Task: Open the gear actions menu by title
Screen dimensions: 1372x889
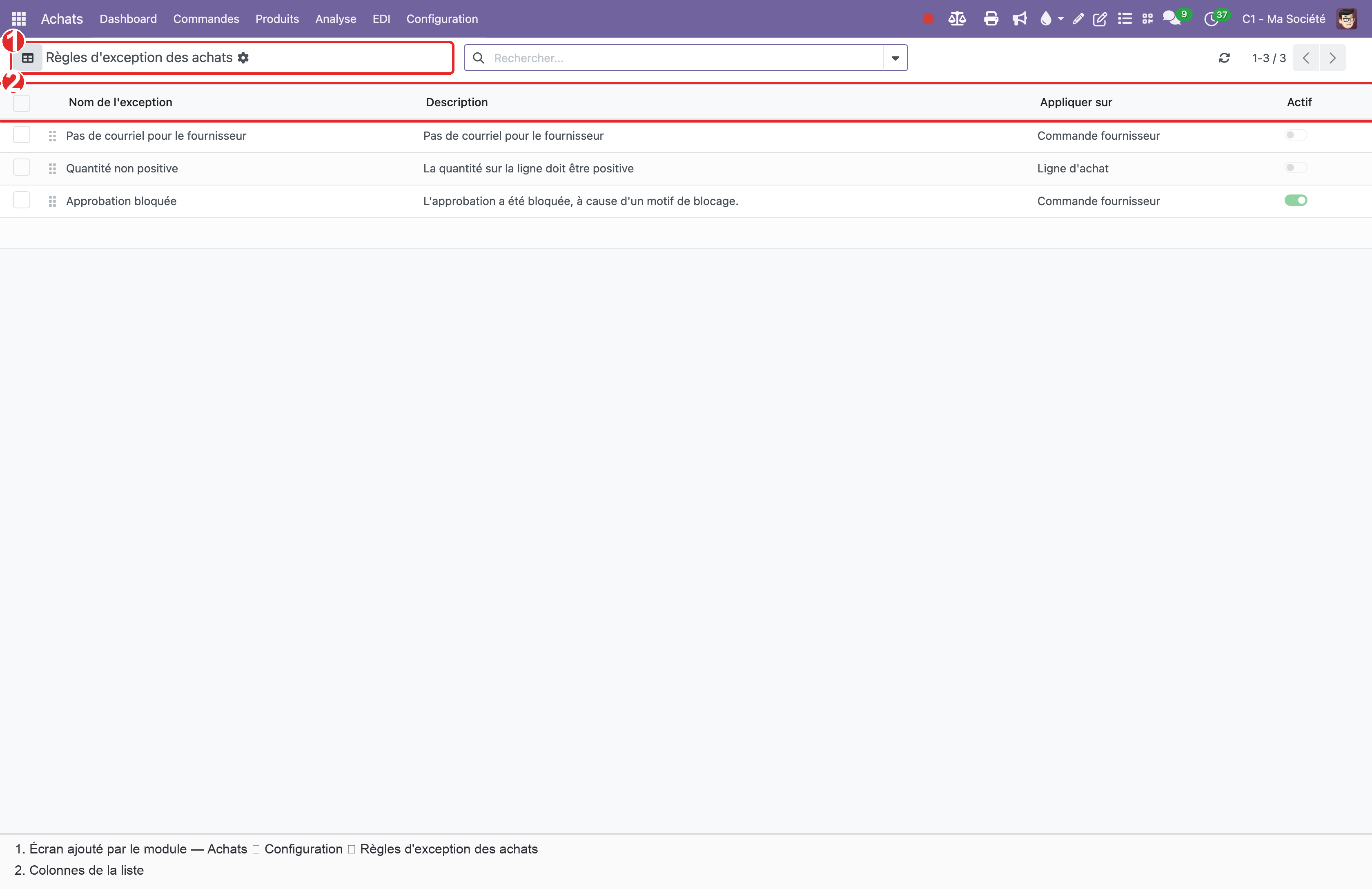Action: click(243, 58)
